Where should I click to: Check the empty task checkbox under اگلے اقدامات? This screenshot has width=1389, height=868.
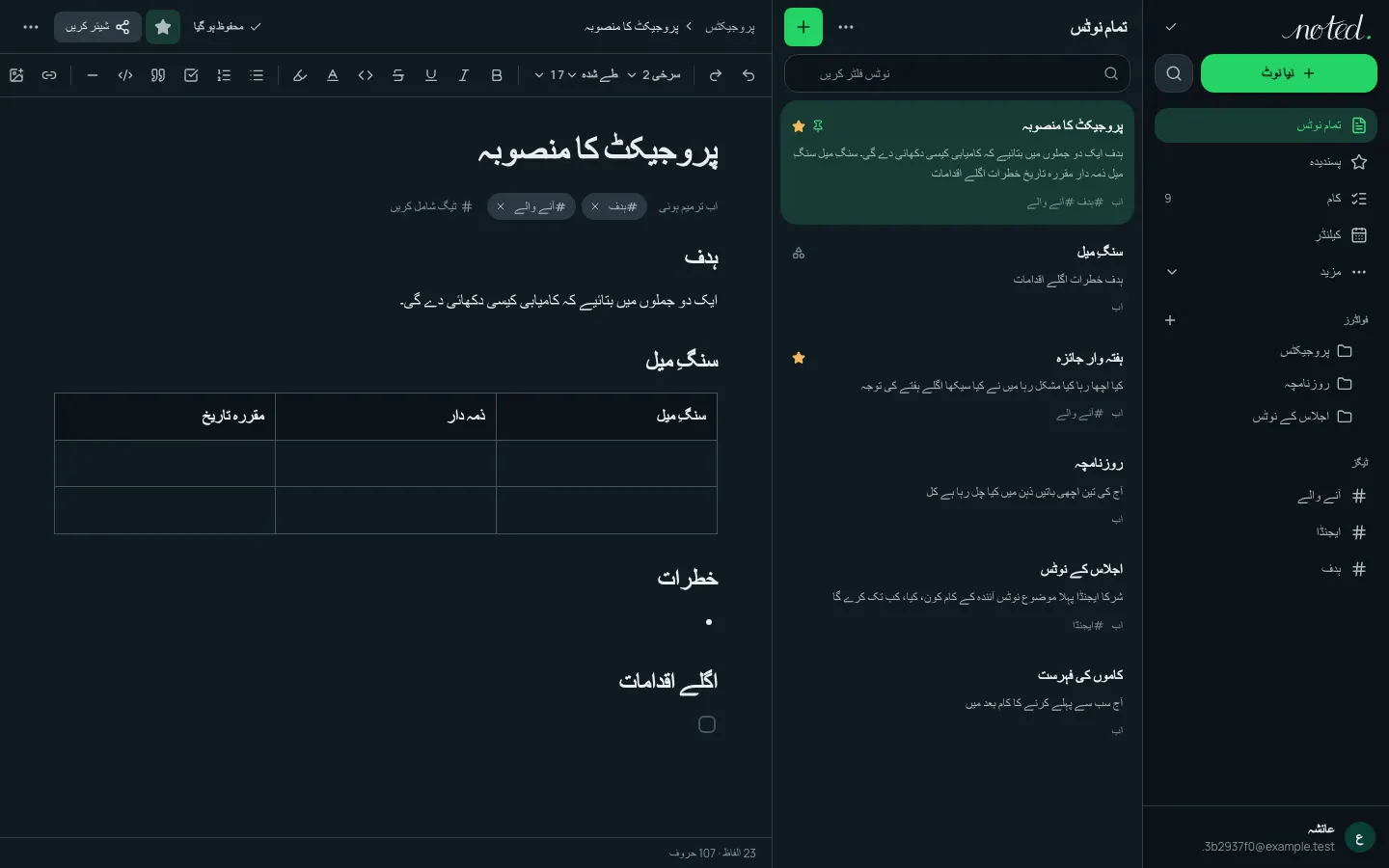[707, 724]
